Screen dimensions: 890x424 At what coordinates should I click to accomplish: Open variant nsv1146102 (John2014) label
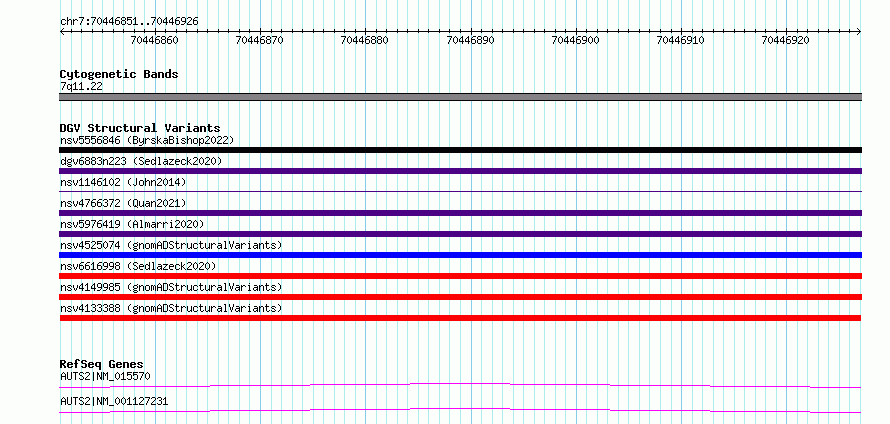[x=123, y=182]
